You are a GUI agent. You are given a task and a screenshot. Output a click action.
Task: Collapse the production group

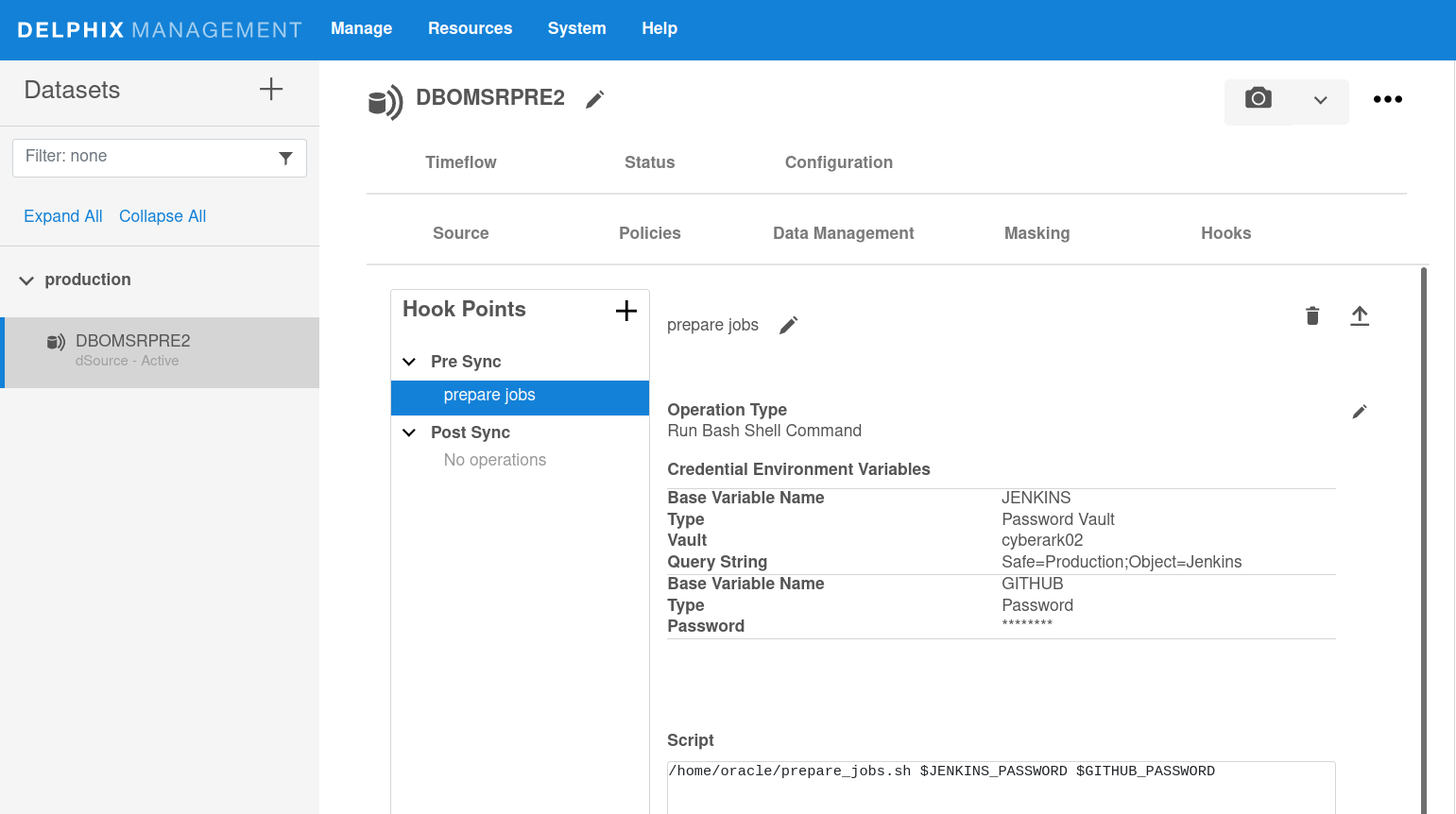[26, 280]
